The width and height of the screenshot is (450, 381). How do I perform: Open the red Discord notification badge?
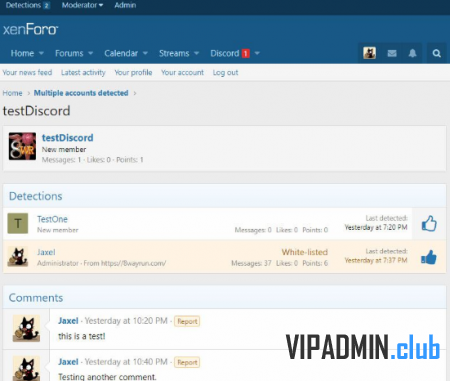pos(246,53)
